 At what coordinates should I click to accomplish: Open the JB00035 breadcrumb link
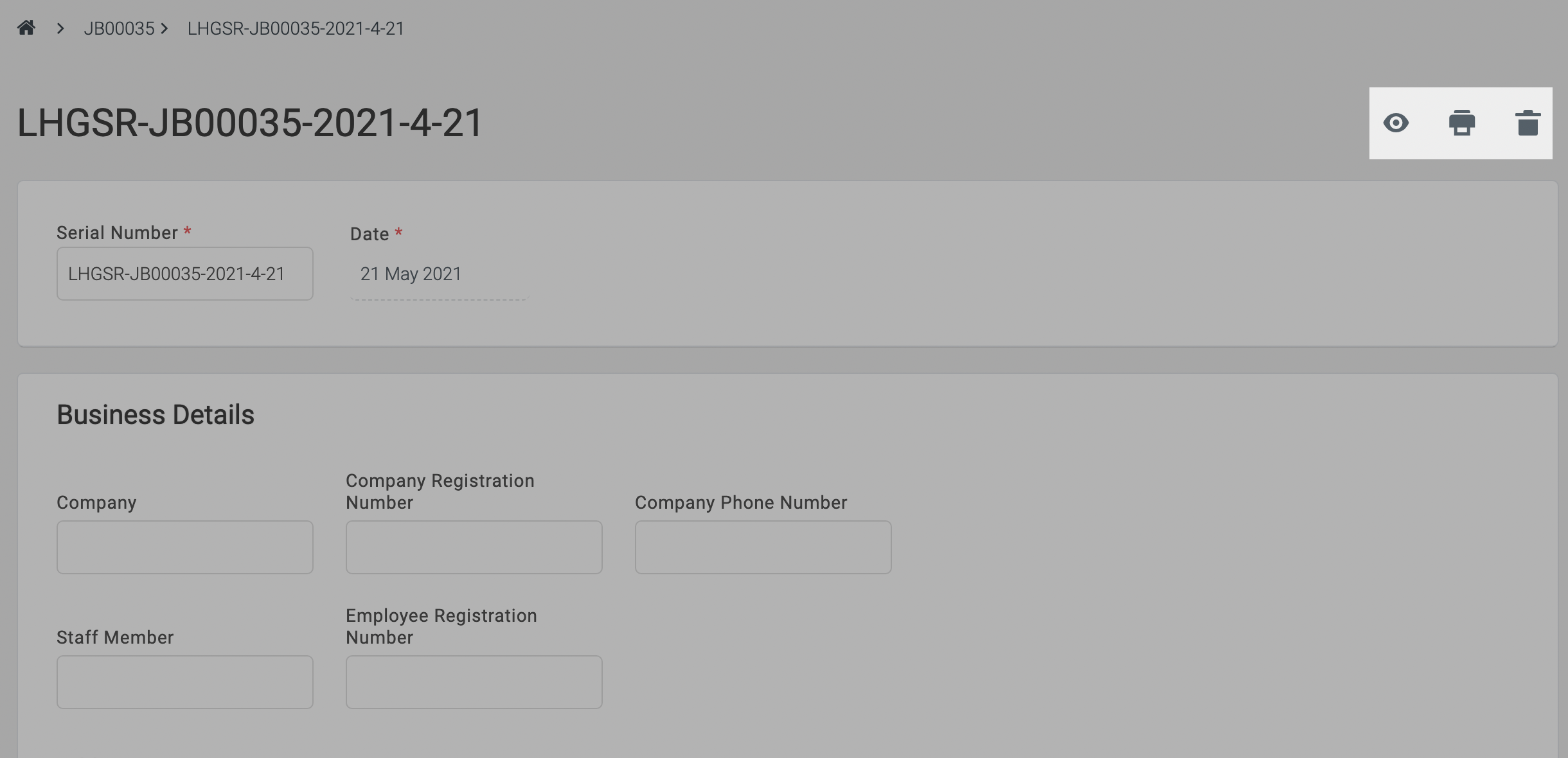tap(119, 28)
